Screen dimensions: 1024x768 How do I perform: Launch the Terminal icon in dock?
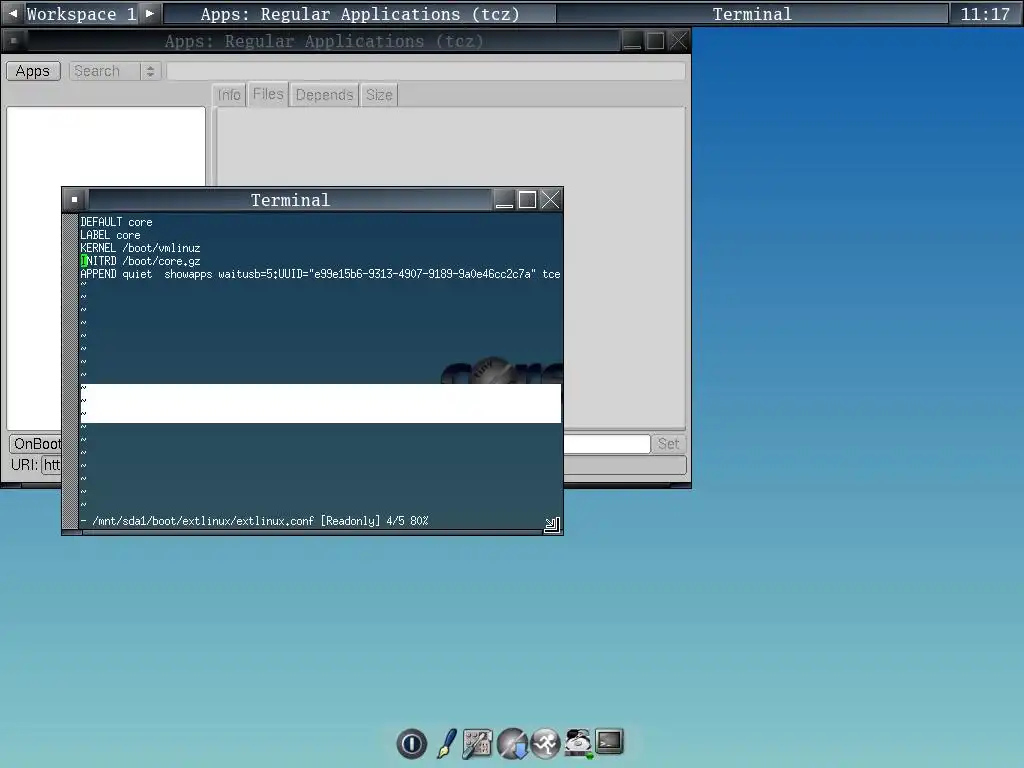coord(609,742)
